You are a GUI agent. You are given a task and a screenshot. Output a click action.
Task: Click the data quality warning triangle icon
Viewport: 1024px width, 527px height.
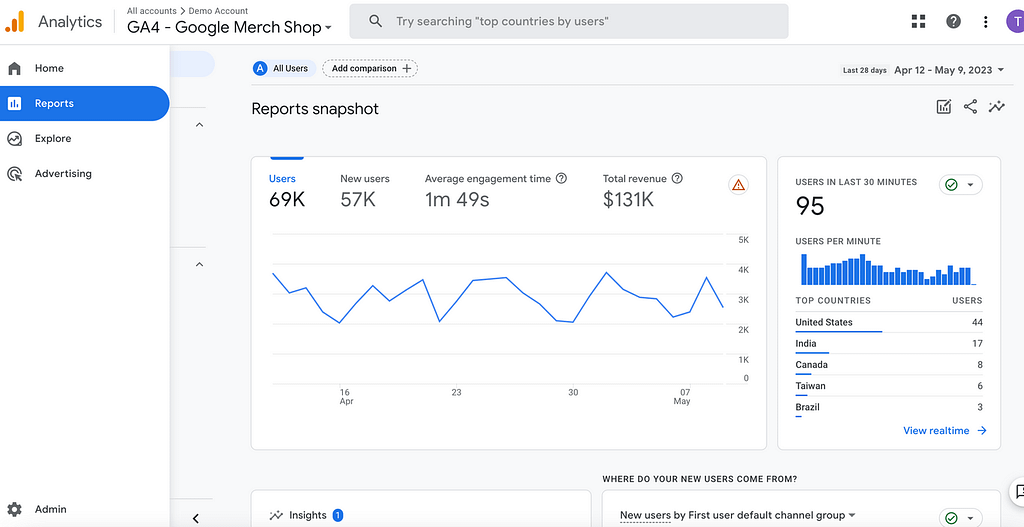tap(738, 185)
